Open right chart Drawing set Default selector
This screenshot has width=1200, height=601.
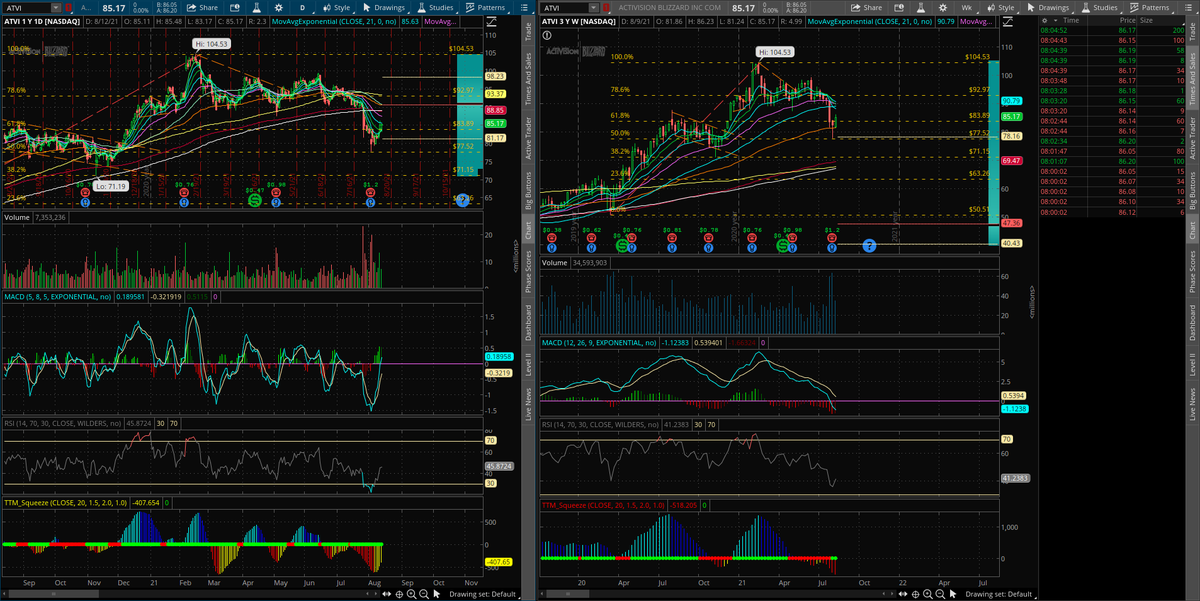click(x=1000, y=594)
